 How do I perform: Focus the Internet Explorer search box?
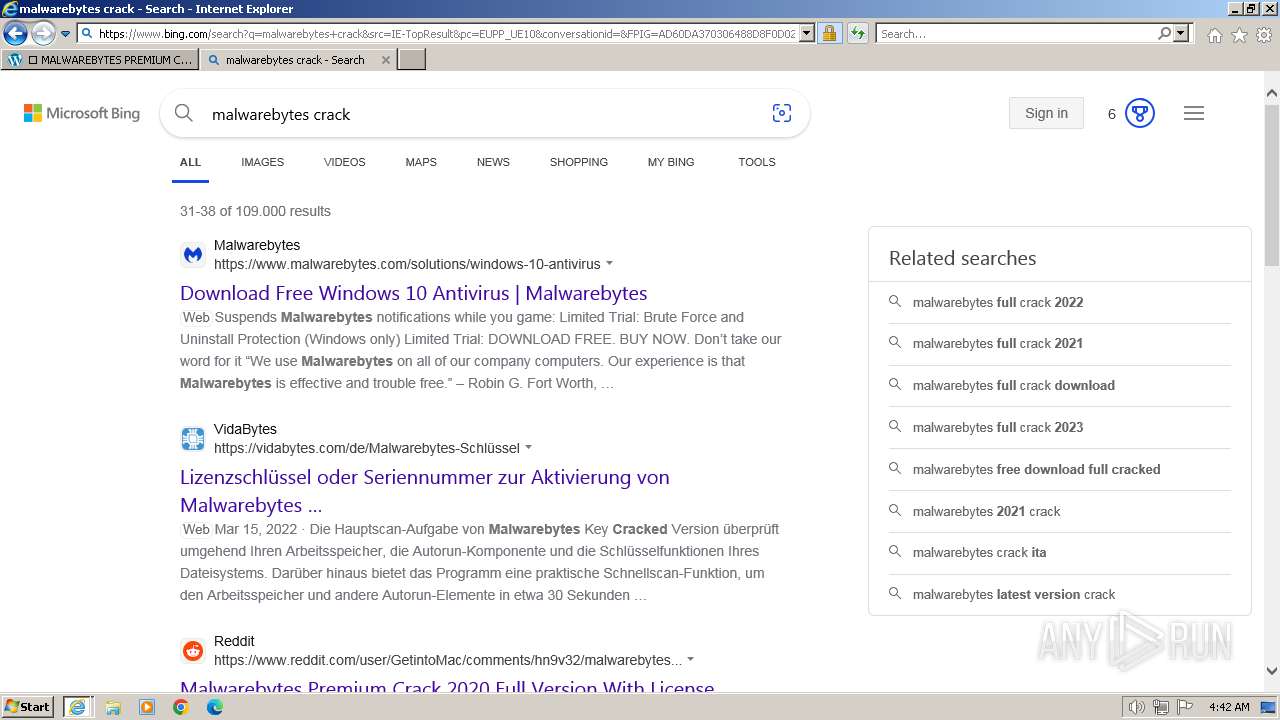pos(1016,34)
